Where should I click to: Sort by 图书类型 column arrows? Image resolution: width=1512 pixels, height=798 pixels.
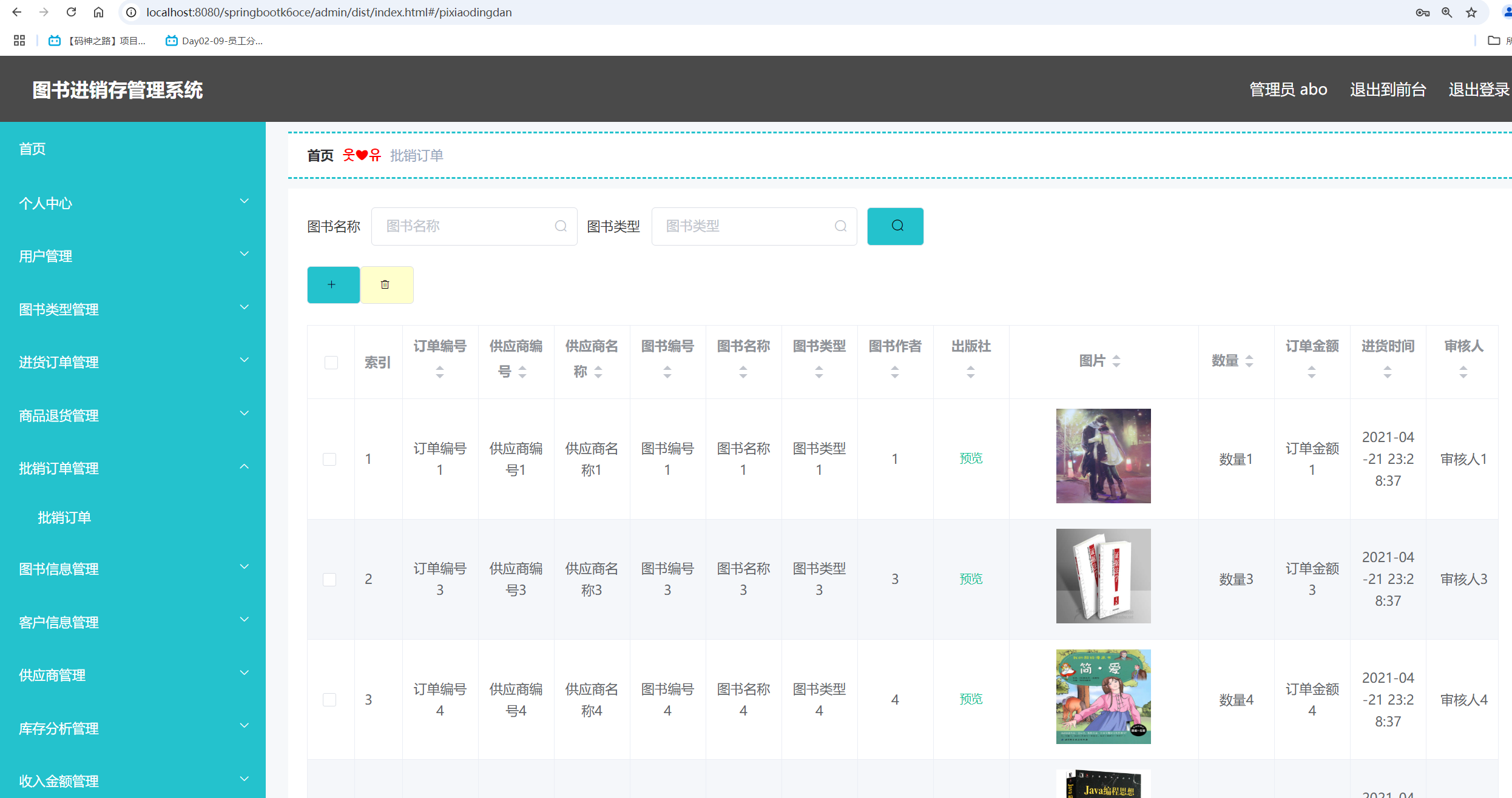pos(819,372)
